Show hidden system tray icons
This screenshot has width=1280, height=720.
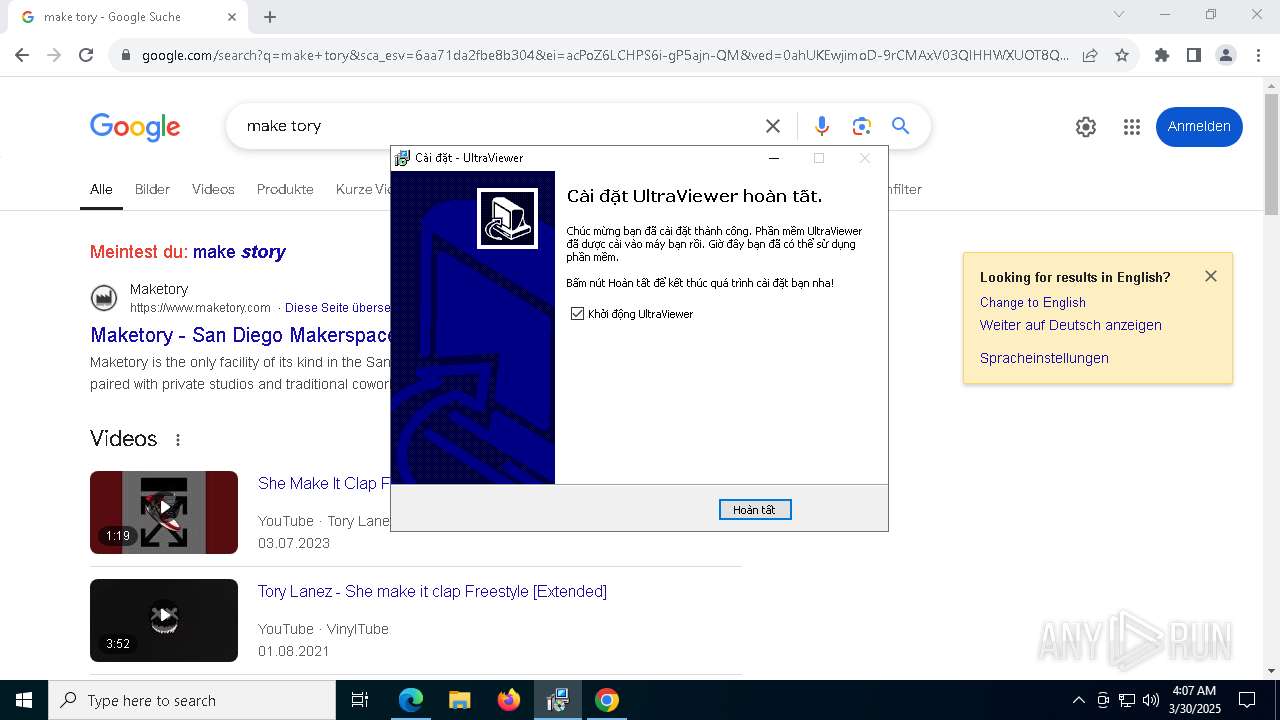[x=1078, y=700]
